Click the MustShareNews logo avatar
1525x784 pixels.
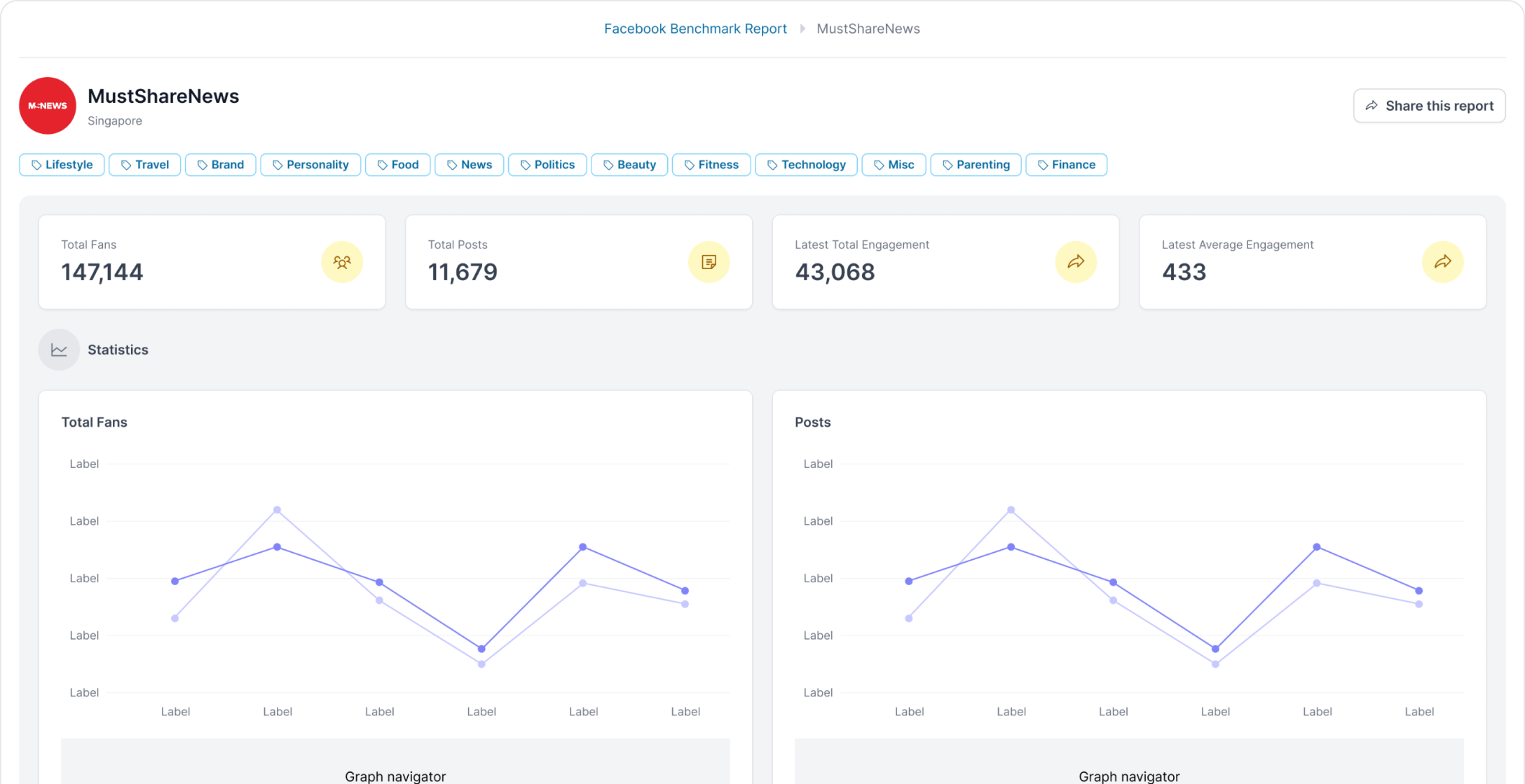47,106
